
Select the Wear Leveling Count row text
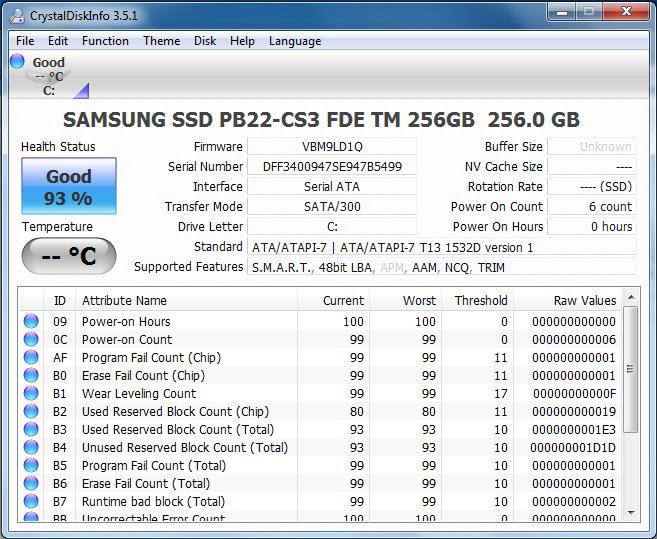click(x=139, y=394)
